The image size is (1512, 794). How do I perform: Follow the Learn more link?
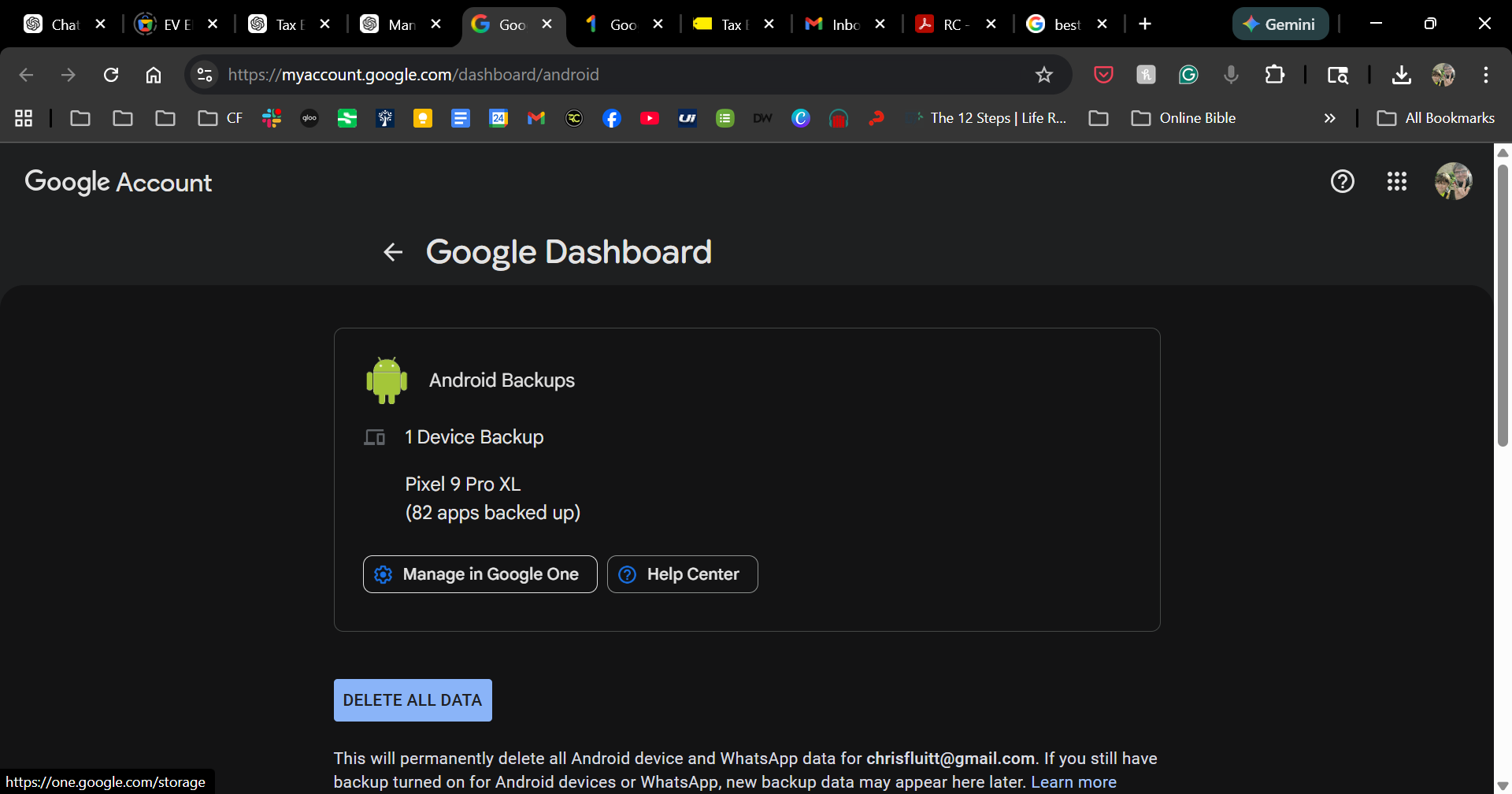point(1073,782)
